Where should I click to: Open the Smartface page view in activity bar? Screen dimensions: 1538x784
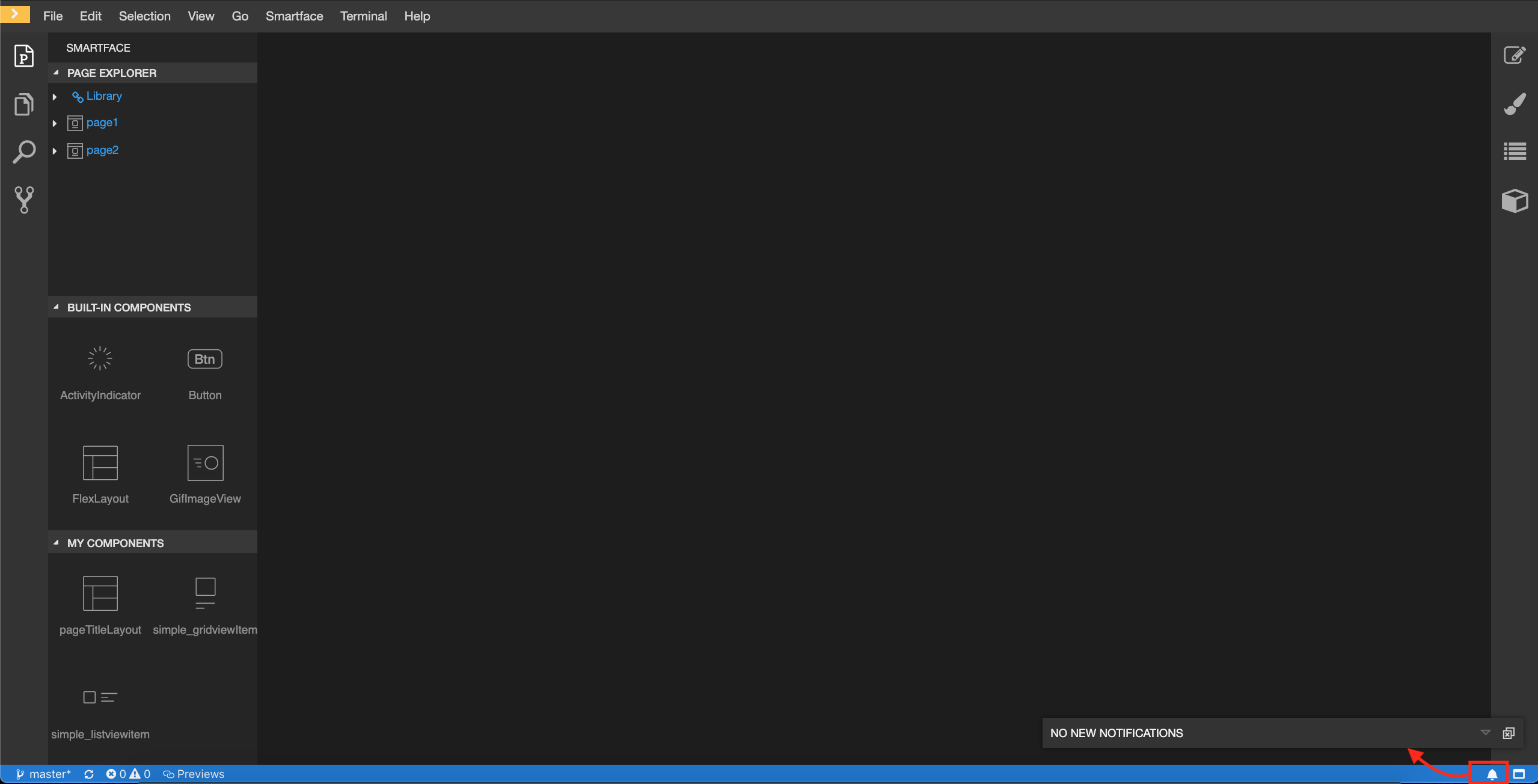(x=23, y=56)
